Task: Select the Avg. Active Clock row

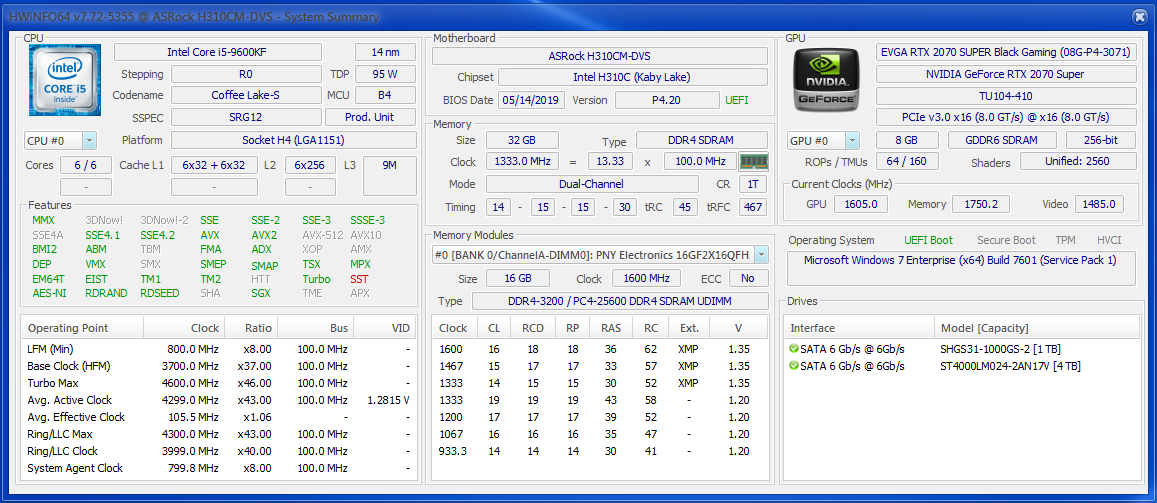Action: pos(218,400)
